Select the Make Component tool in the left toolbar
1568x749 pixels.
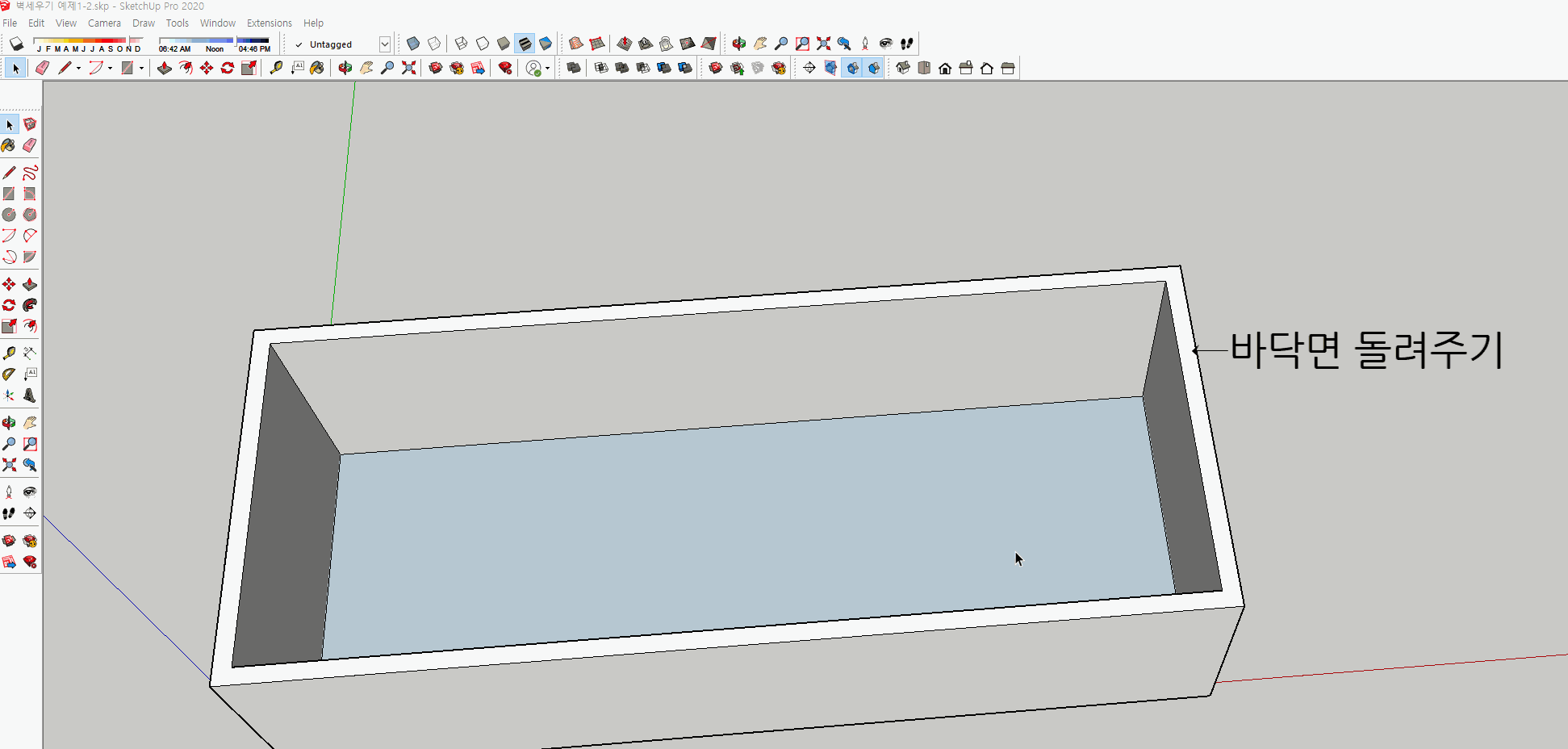tap(30, 124)
